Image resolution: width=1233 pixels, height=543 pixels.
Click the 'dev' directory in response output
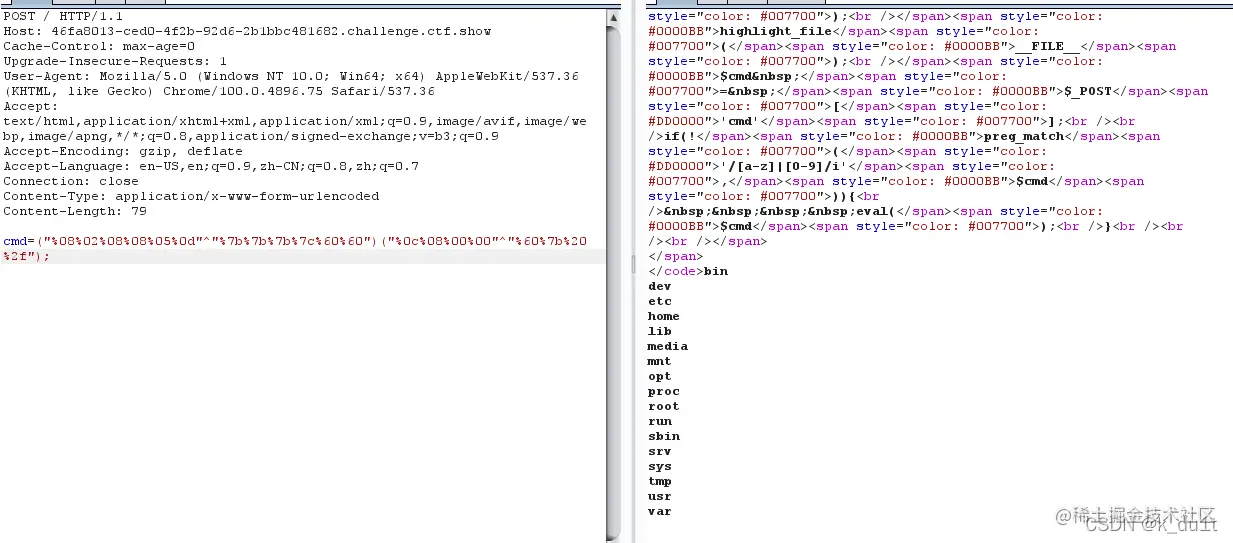coord(660,286)
